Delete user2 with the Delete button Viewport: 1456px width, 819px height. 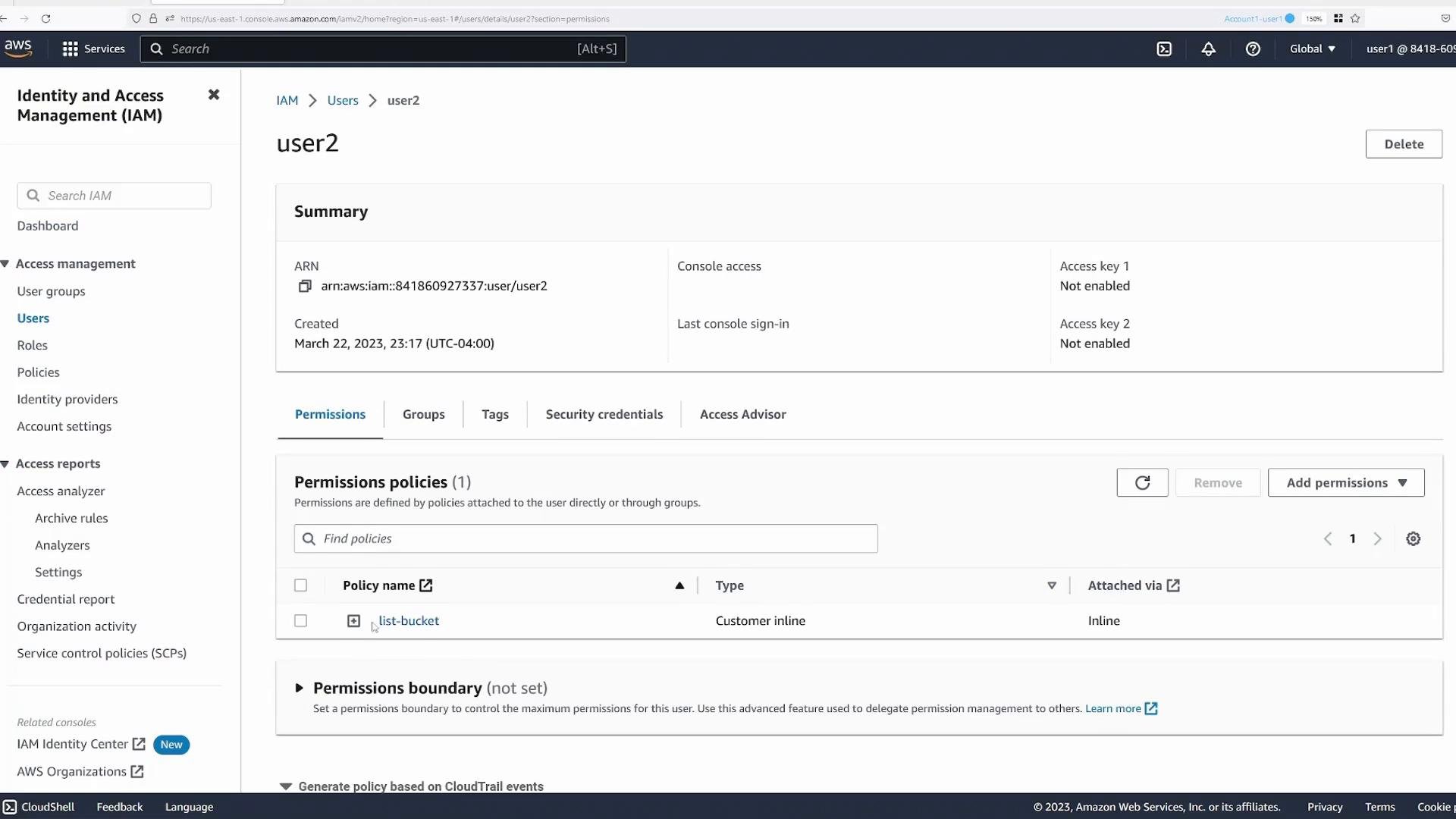click(1404, 144)
